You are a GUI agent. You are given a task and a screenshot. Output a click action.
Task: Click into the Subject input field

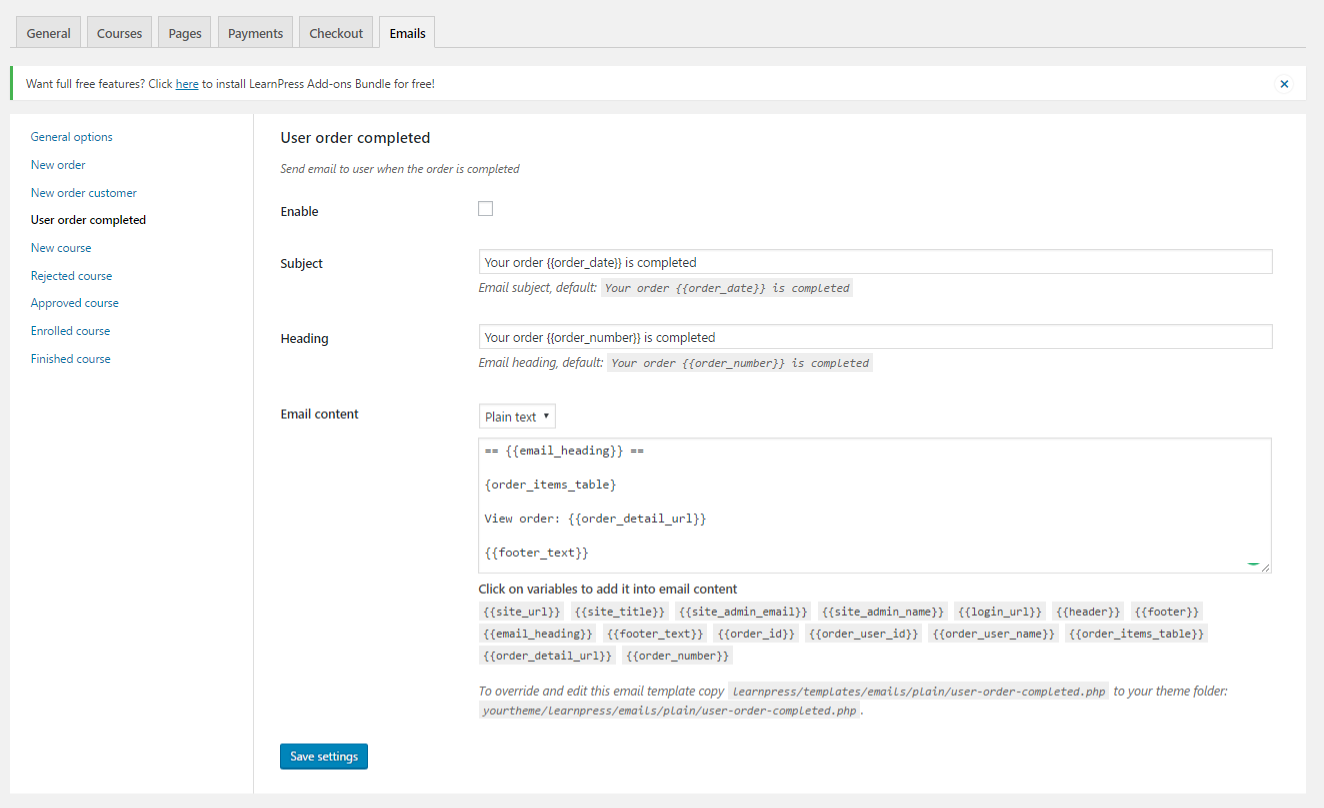coord(875,262)
